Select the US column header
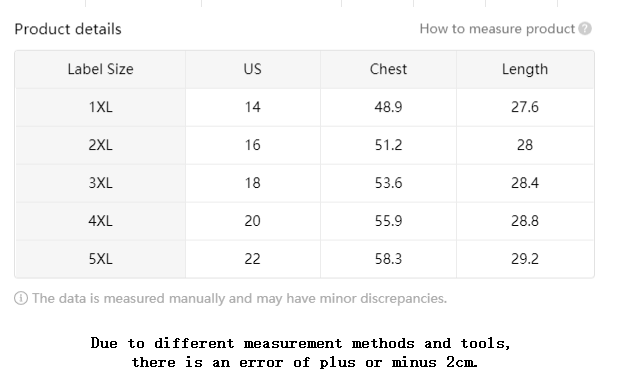This screenshot has height=373, width=621. tap(253, 69)
